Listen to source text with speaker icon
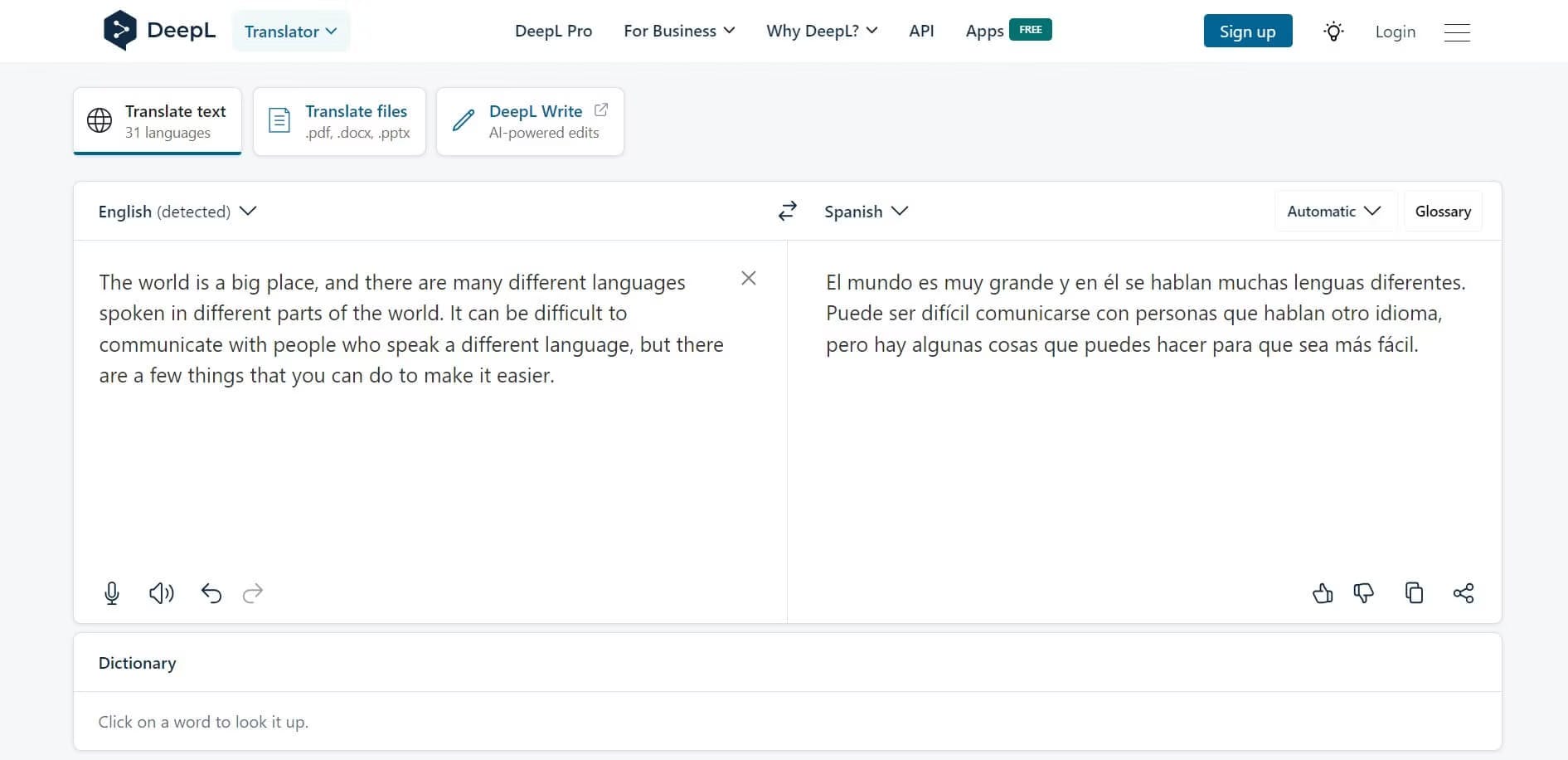This screenshot has height=760, width=1568. pyautogui.click(x=162, y=592)
